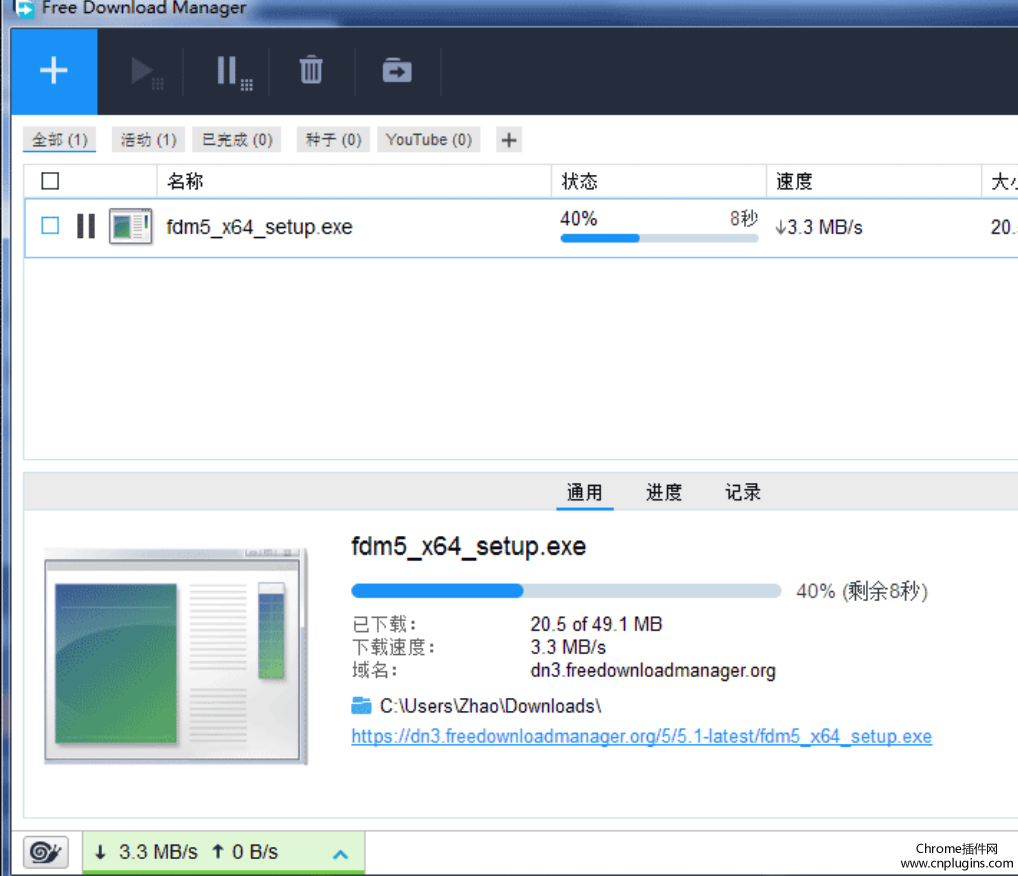Screen dimensions: 1018x876
Task: Add a new tag with the plus button
Action: (509, 140)
